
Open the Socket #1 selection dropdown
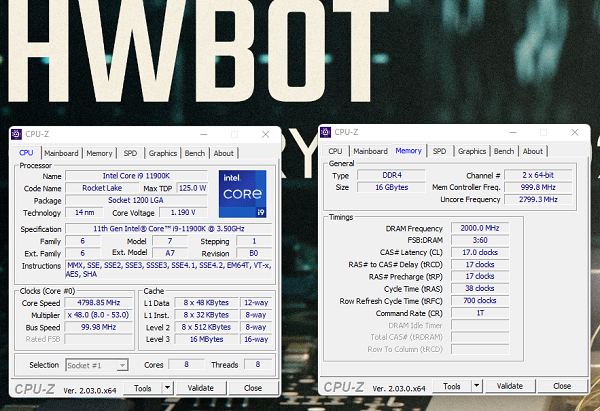coord(97,365)
